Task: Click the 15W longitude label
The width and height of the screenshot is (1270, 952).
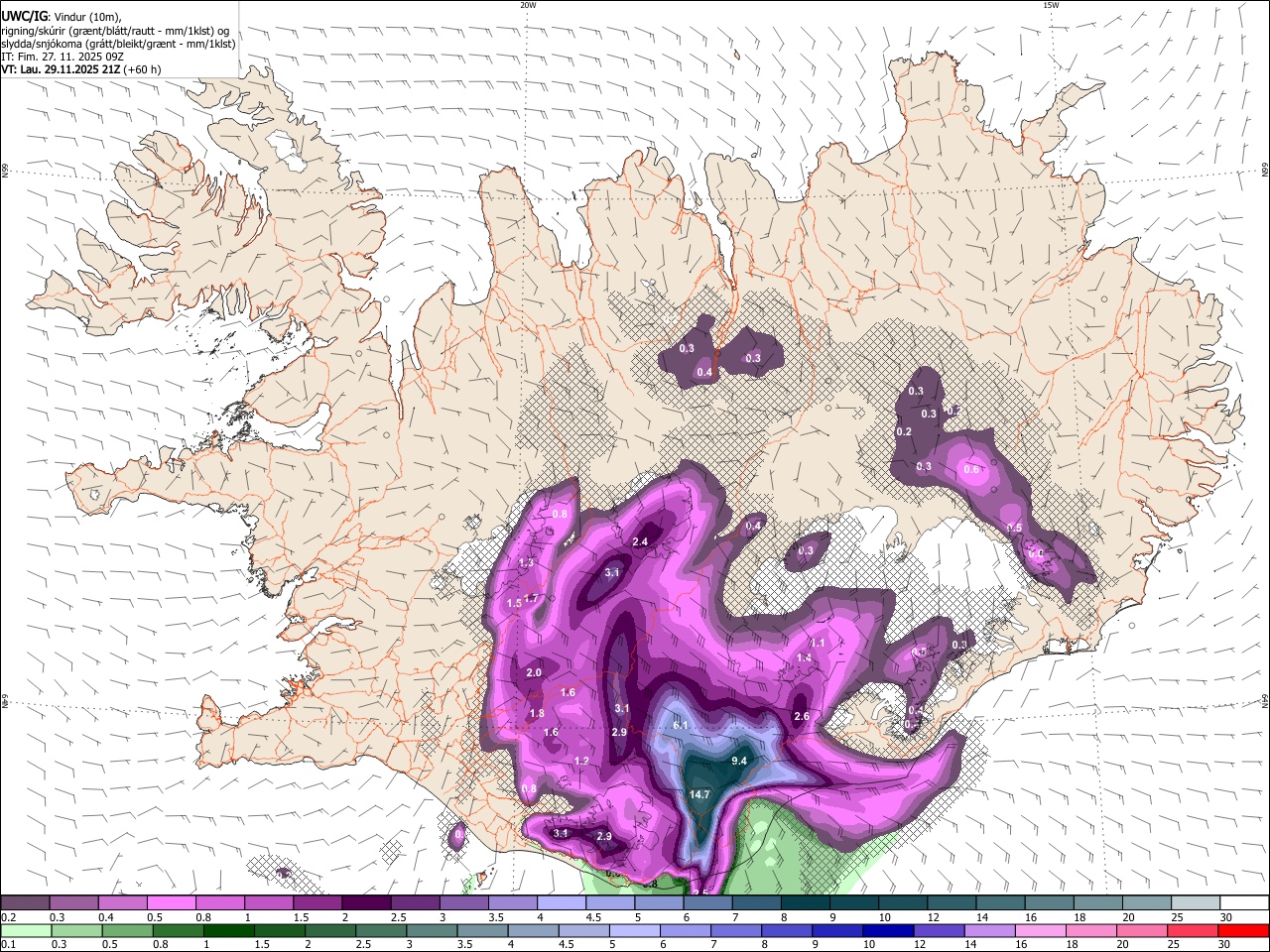Action: (1051, 5)
